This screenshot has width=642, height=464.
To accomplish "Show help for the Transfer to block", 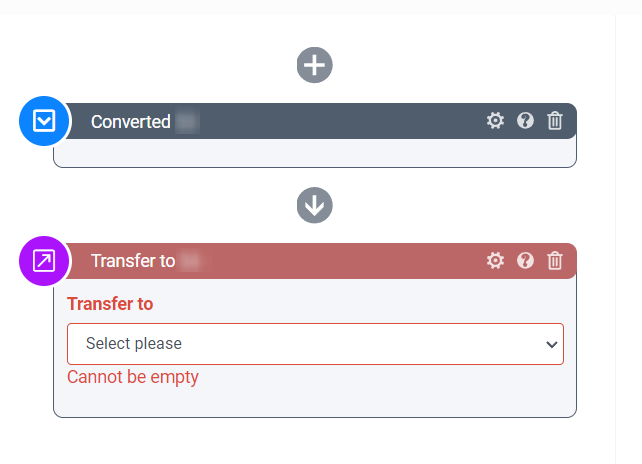I will 525,261.
